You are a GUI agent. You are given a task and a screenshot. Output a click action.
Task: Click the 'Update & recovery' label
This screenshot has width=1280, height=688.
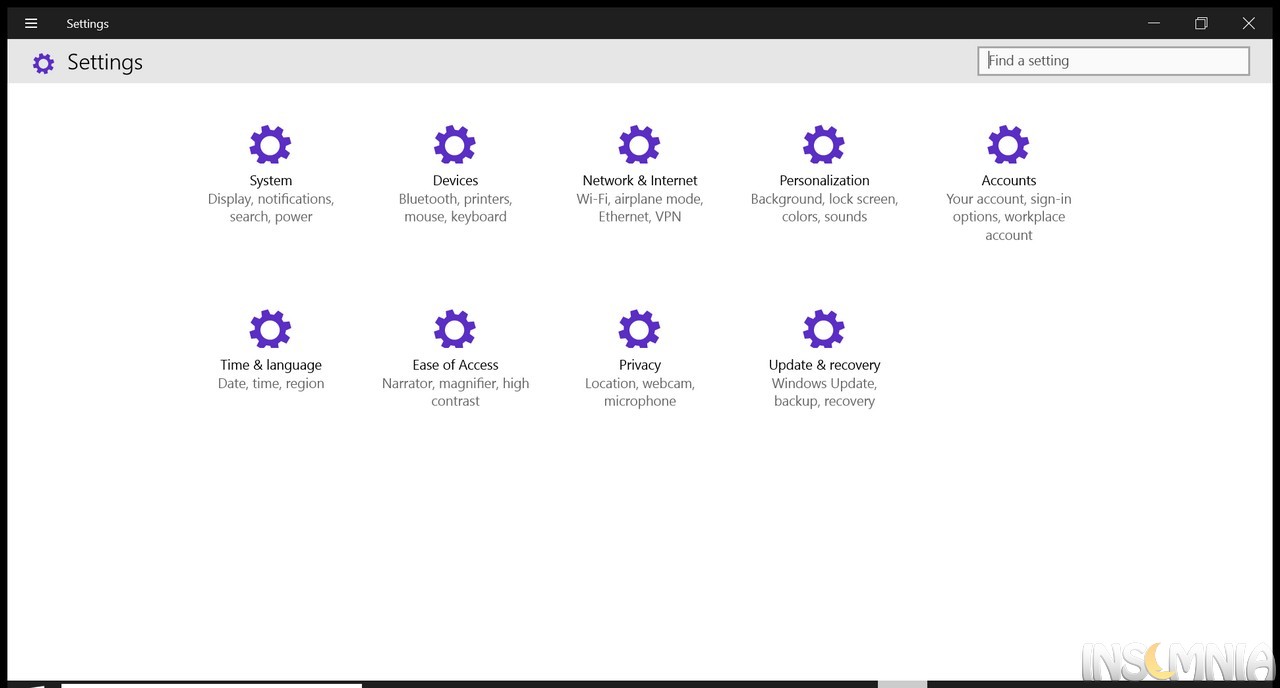(x=824, y=365)
